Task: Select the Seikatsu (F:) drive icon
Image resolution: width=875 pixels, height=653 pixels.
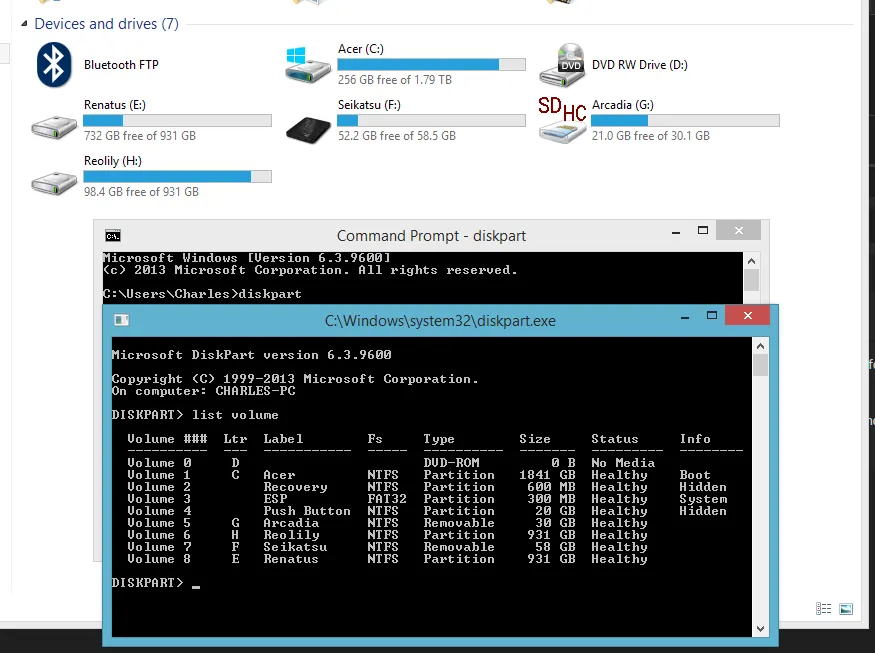Action: click(308, 129)
